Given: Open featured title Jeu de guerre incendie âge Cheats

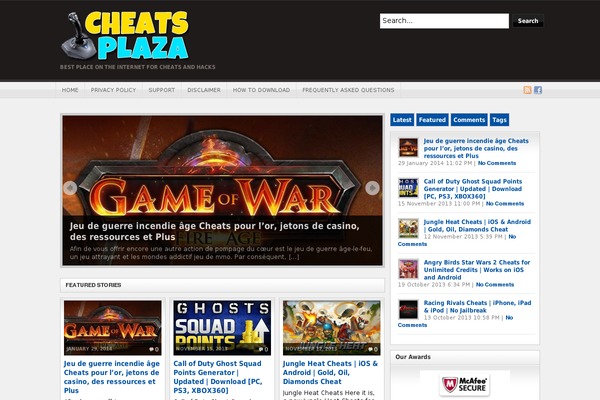Looking at the screenshot, I should tap(112, 377).
